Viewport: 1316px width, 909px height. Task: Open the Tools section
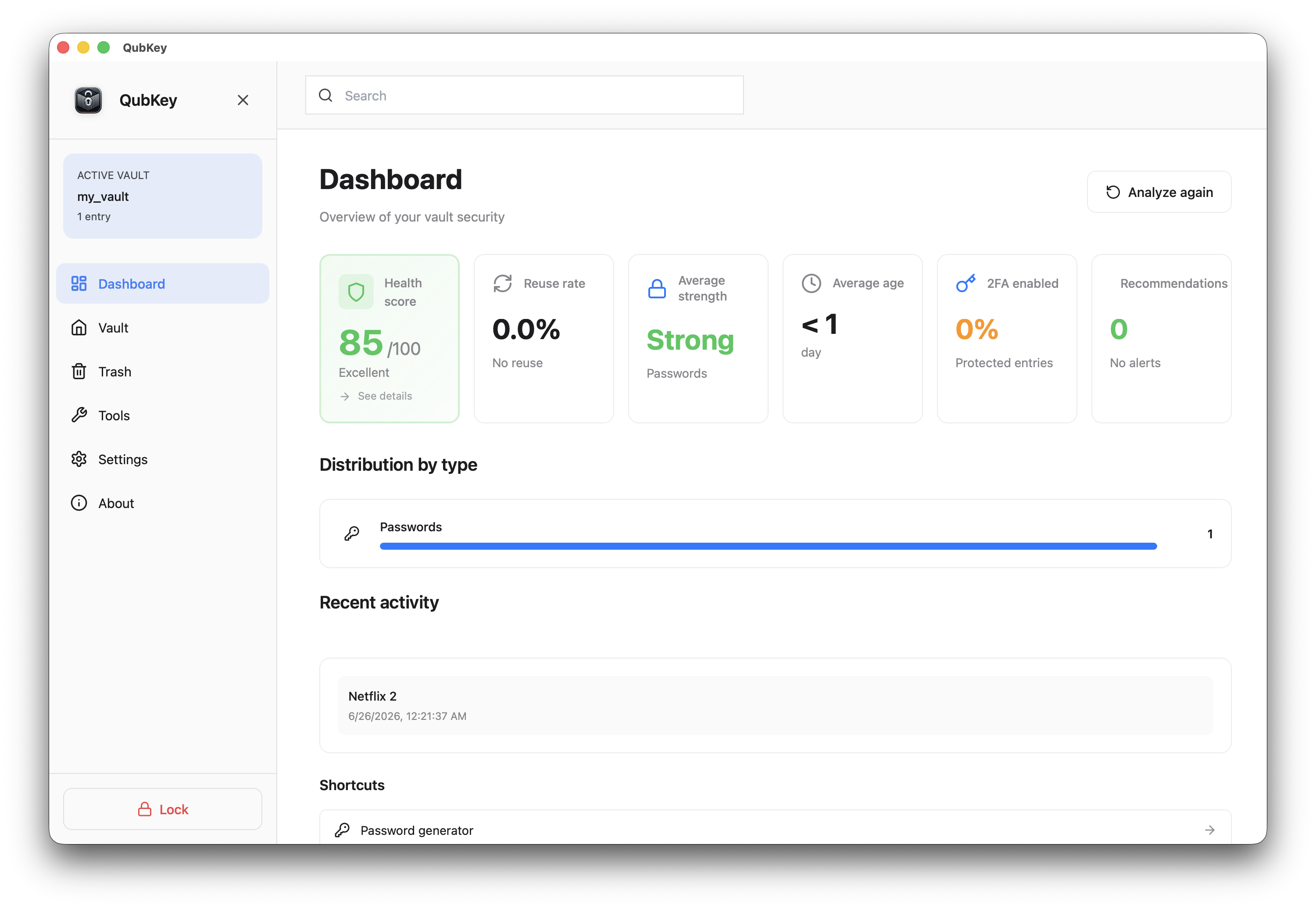click(163, 415)
